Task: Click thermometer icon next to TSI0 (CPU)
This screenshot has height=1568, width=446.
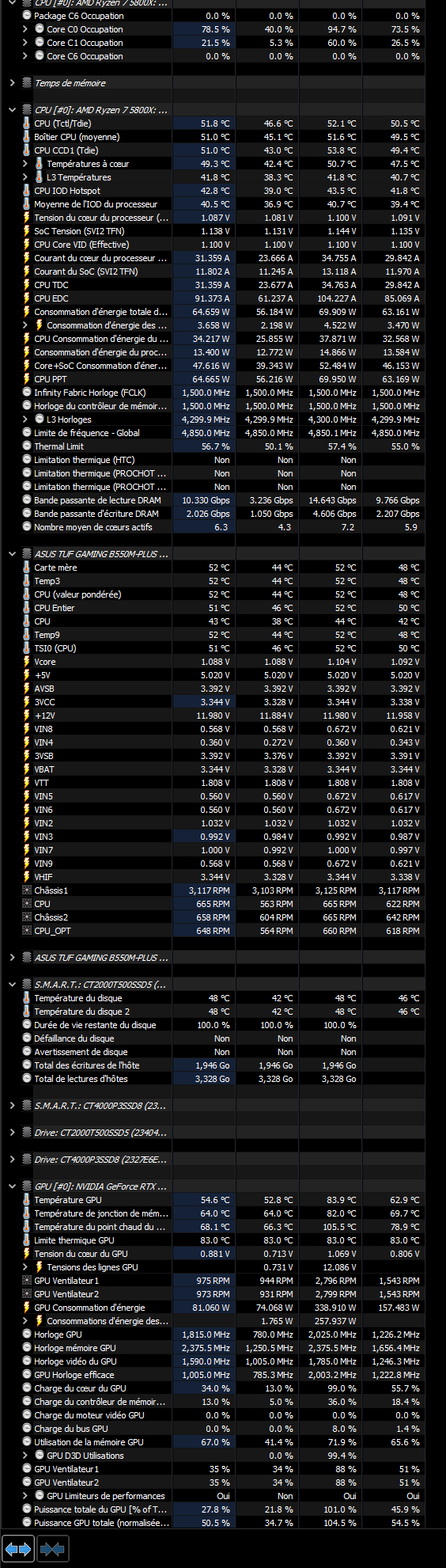Action: [27, 648]
